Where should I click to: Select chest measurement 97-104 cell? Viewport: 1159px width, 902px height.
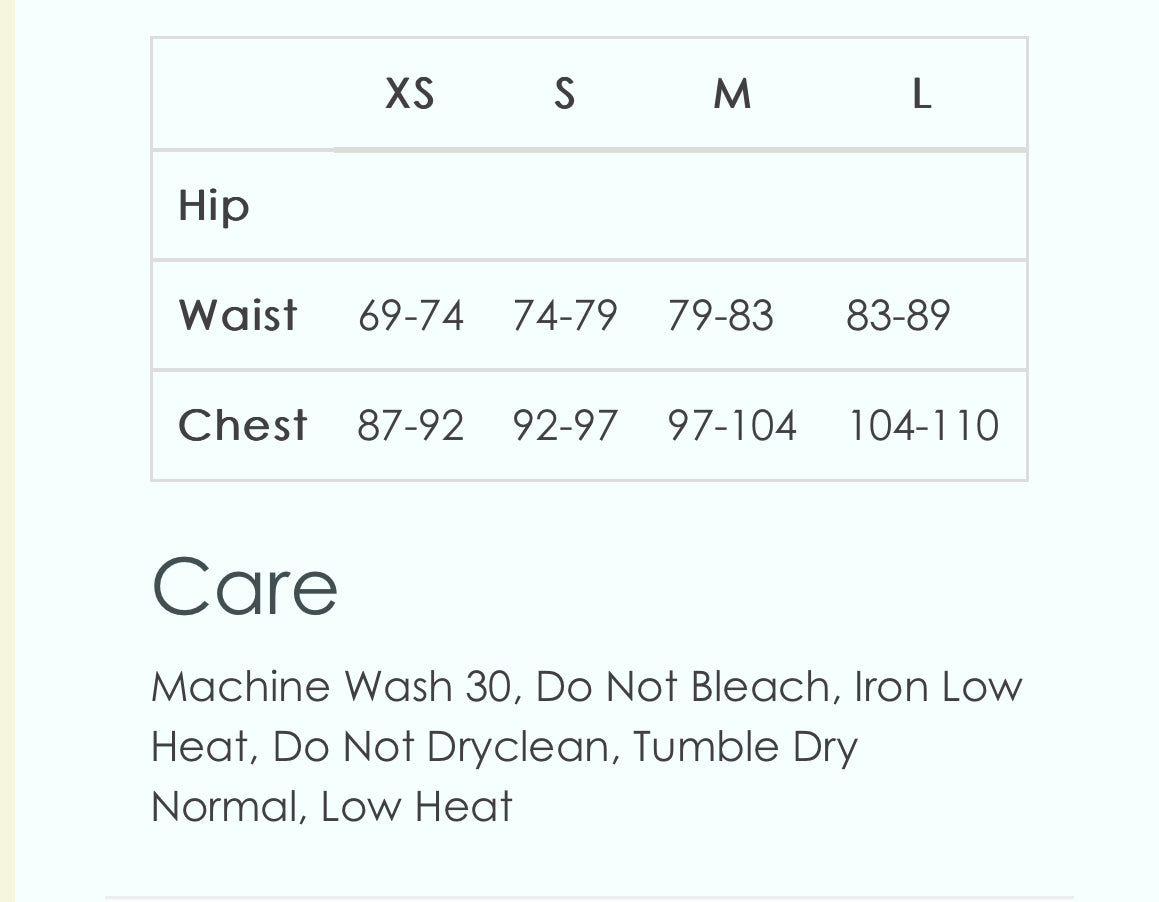point(732,426)
